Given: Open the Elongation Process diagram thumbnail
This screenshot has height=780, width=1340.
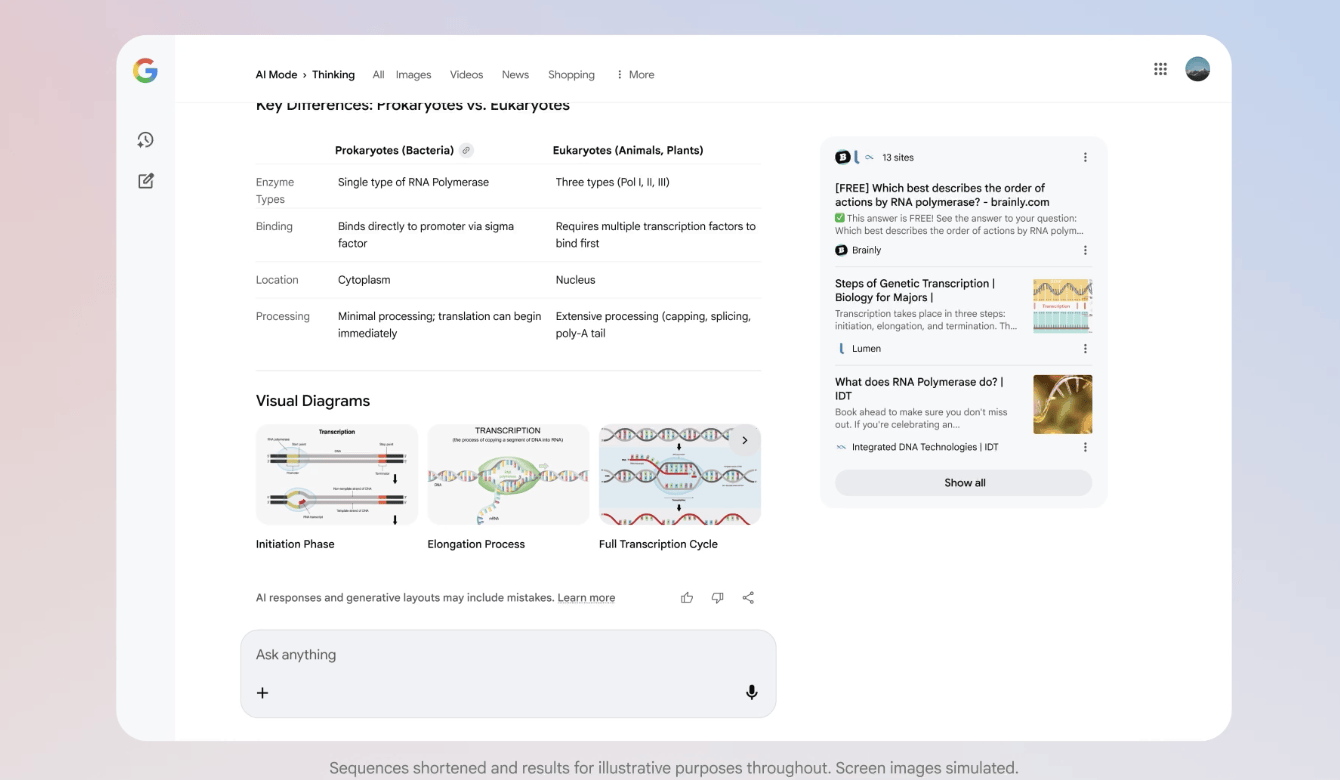Looking at the screenshot, I should coord(508,475).
